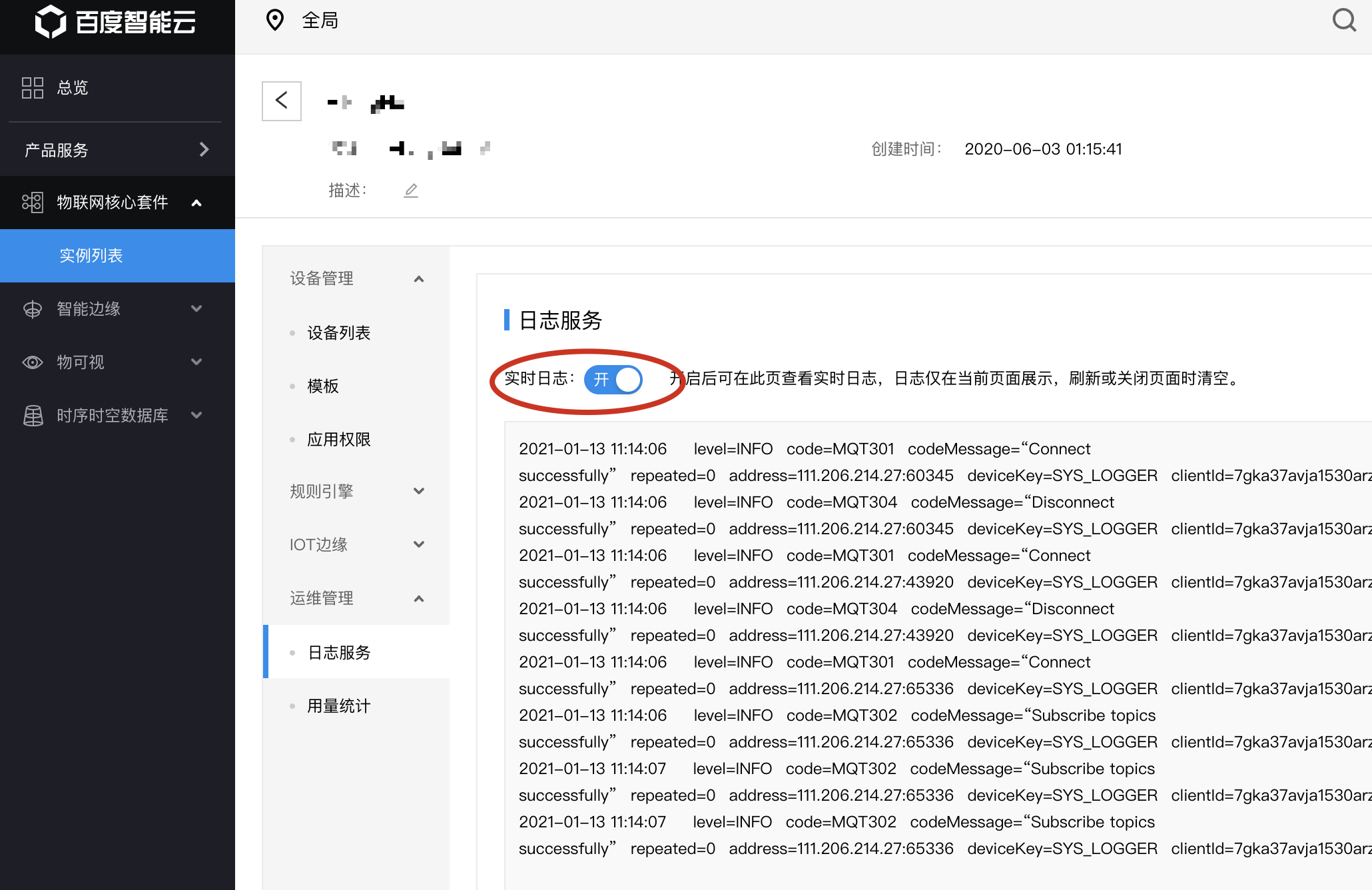Turn off the 实时日志 switch
1372x890 pixels.
(x=613, y=379)
